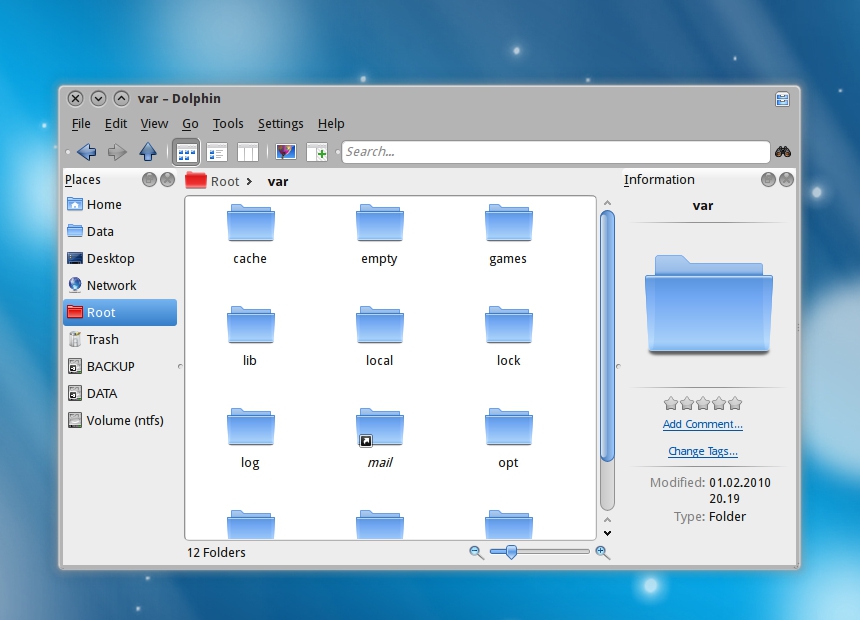Screen dimensions: 860x620
Task: Close the Places panel
Action: (167, 179)
